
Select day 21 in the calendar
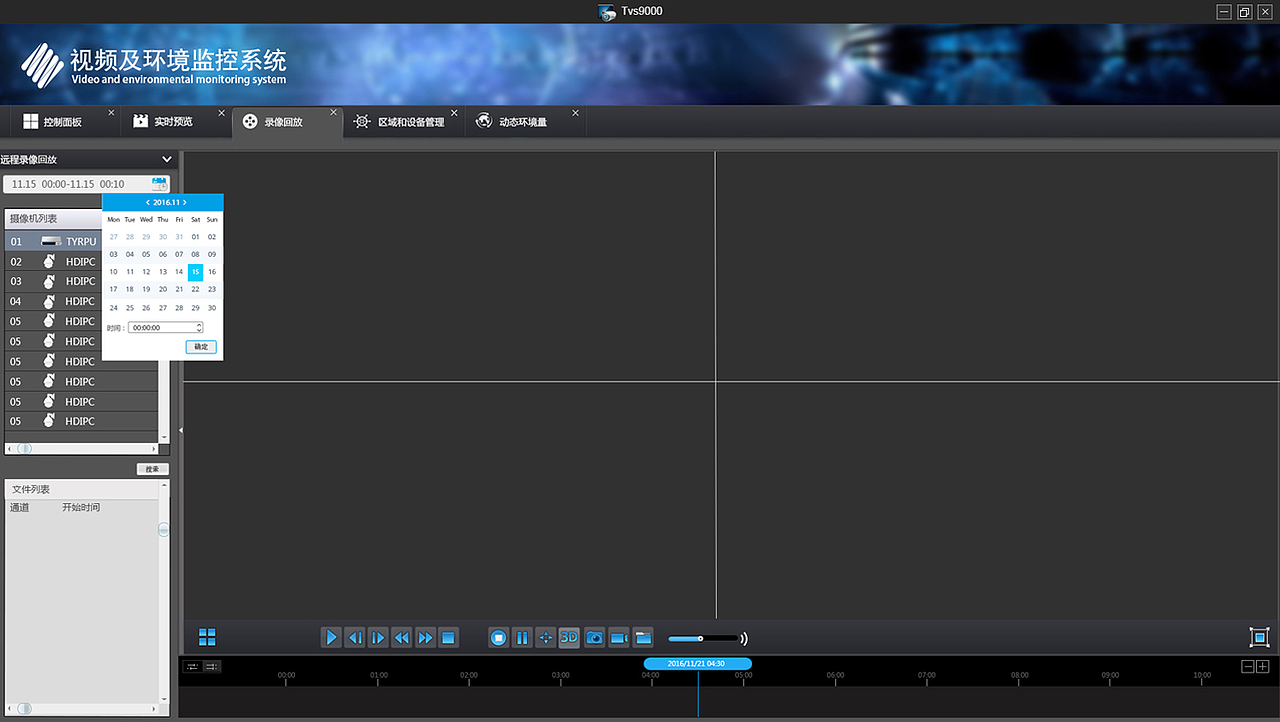(x=179, y=289)
